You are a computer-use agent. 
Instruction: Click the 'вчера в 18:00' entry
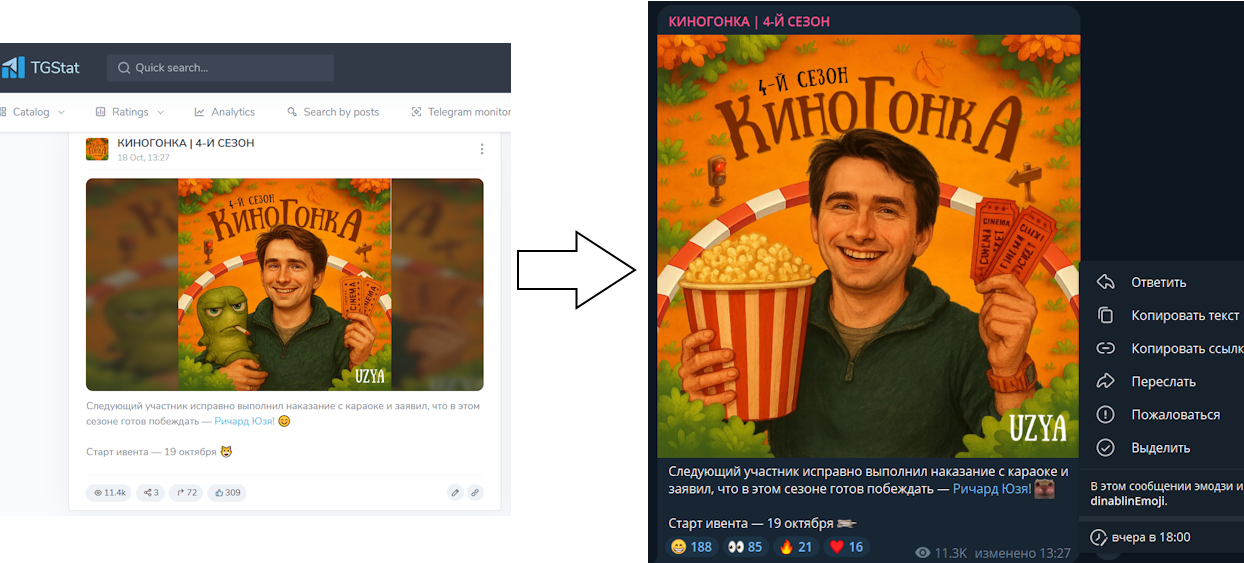(x=1161, y=537)
